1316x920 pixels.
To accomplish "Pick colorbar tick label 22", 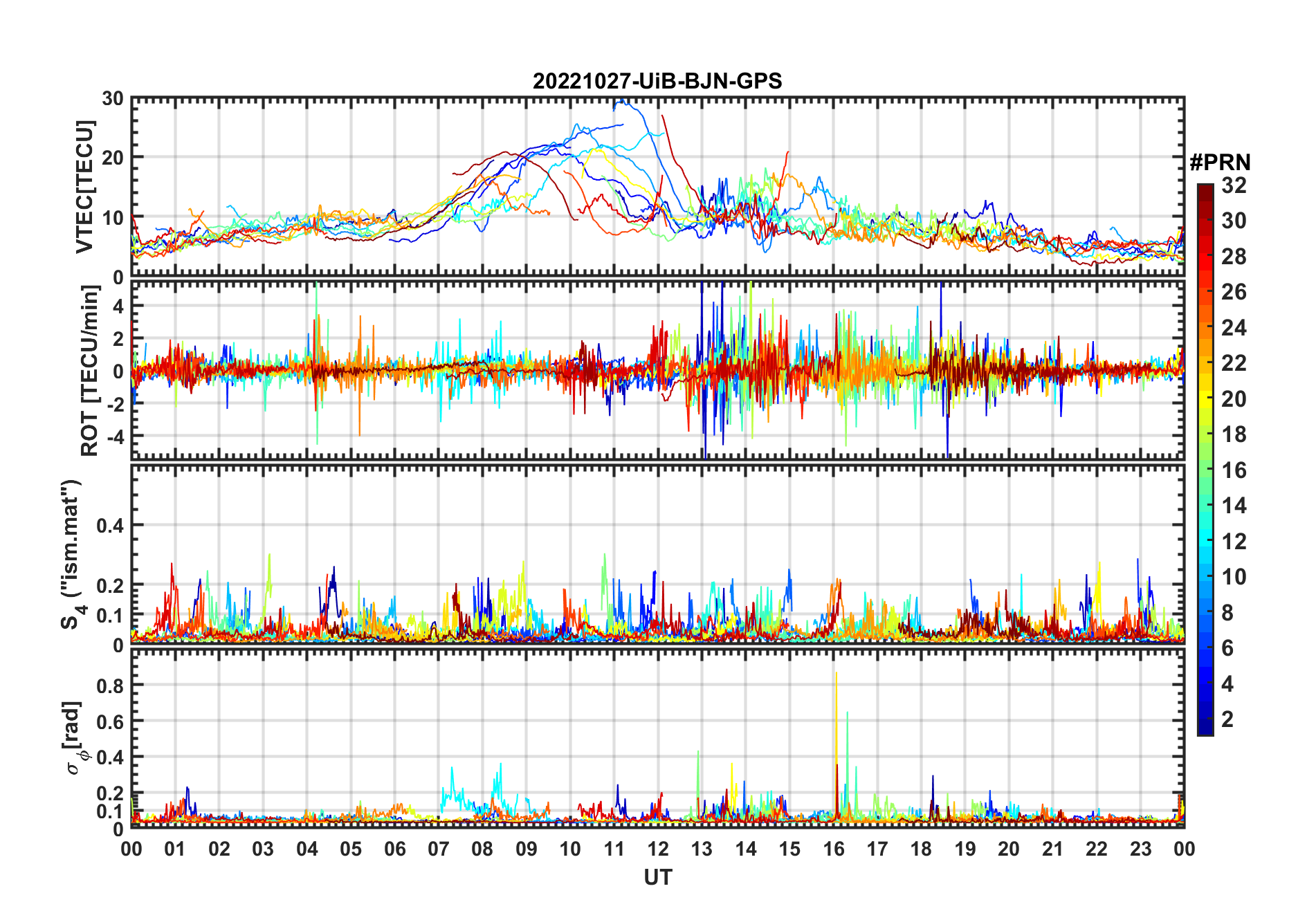I will pos(1234,363).
